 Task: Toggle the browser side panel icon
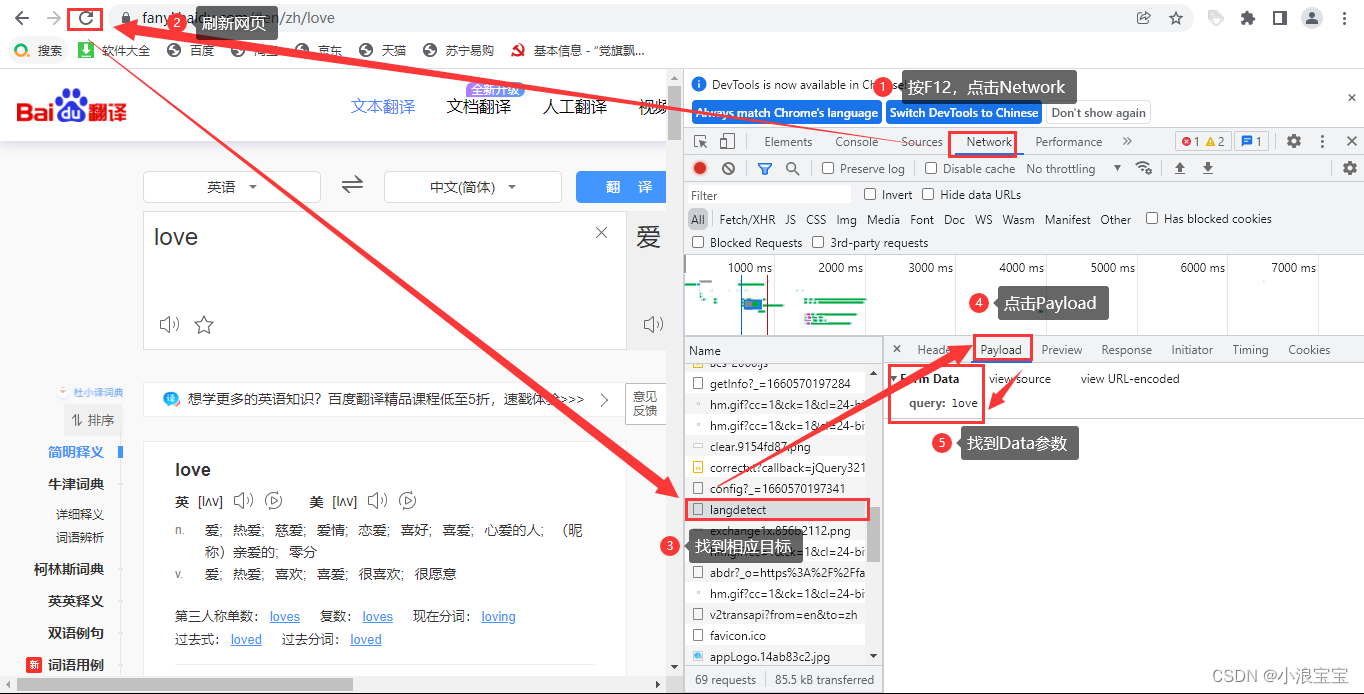pos(1279,18)
